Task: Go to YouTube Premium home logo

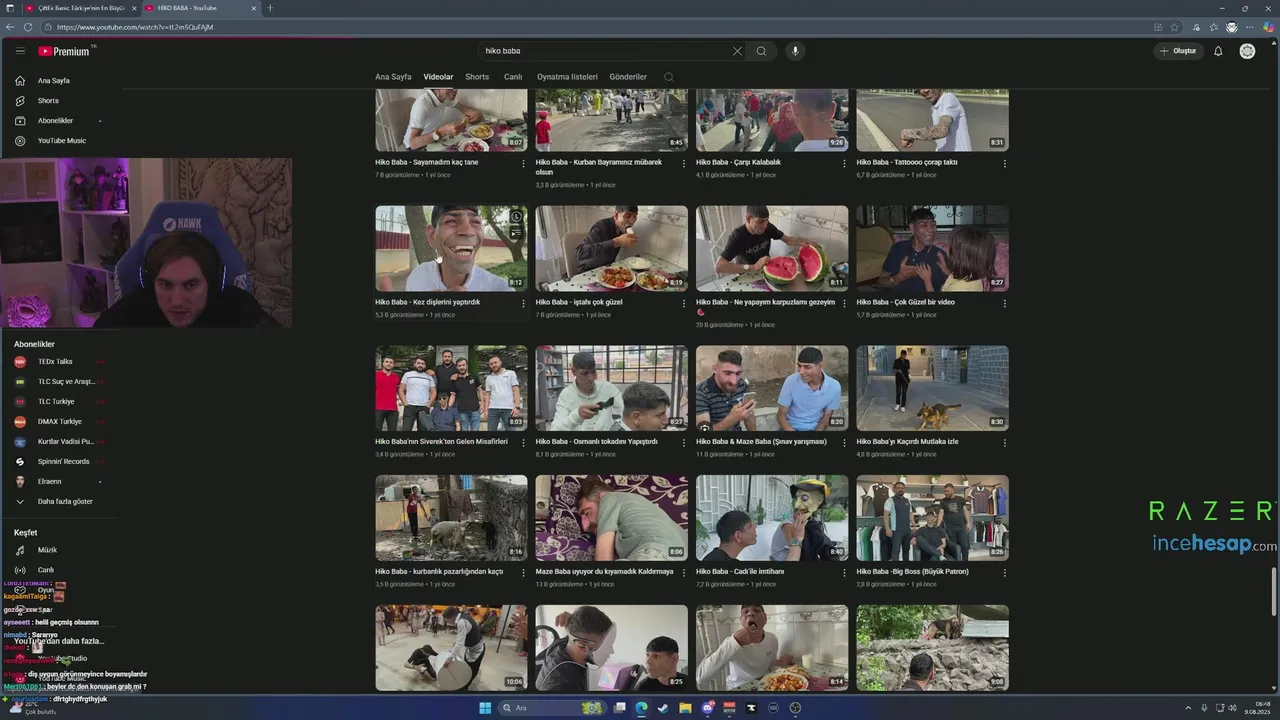Action: click(x=64, y=51)
